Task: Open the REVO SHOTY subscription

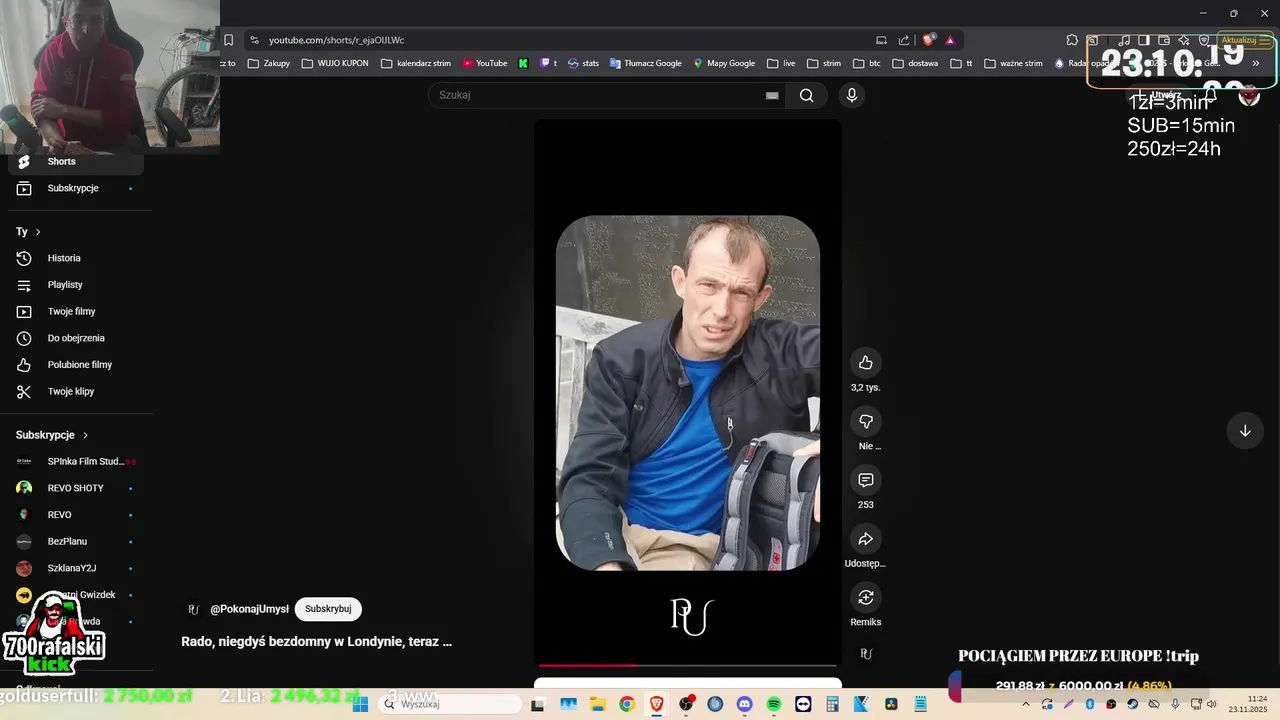Action: click(x=76, y=488)
